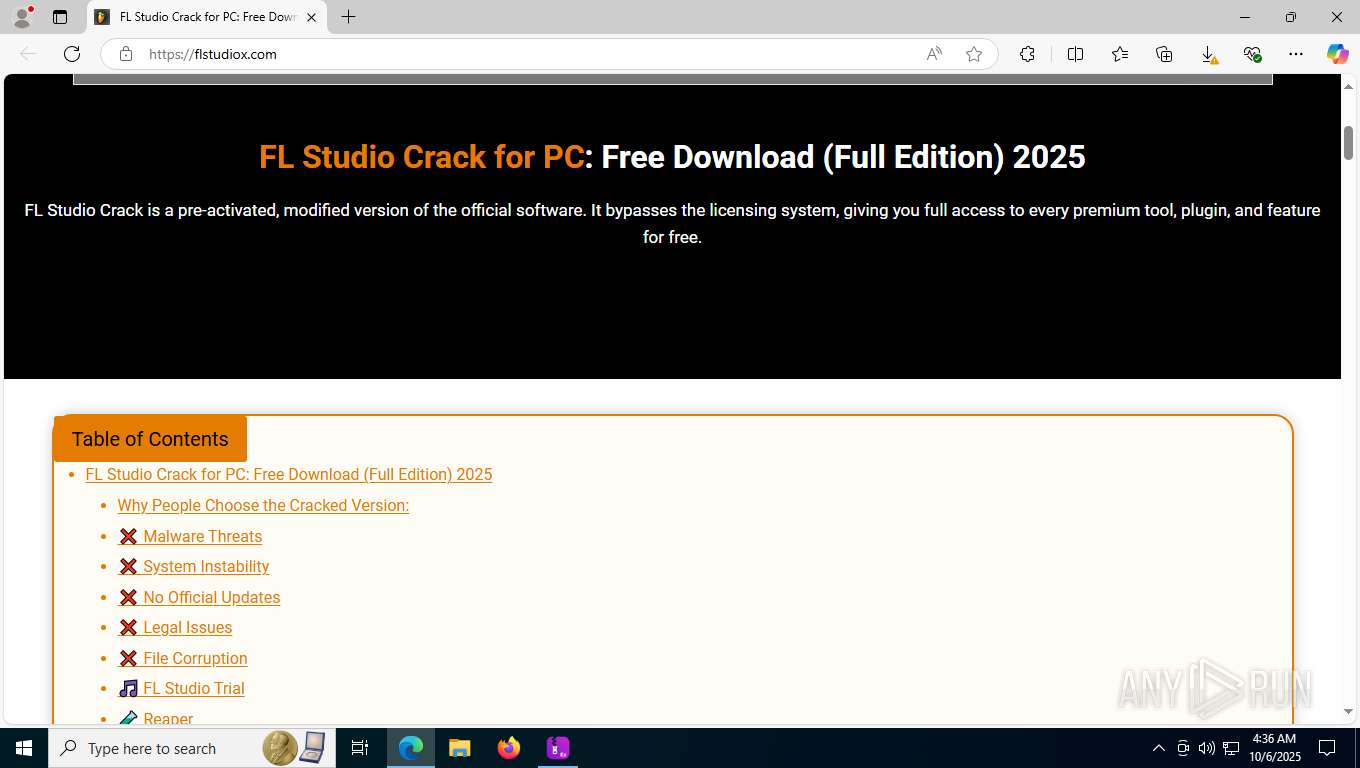
Task: Click the page scrollbar thumb
Action: coord(1348,143)
